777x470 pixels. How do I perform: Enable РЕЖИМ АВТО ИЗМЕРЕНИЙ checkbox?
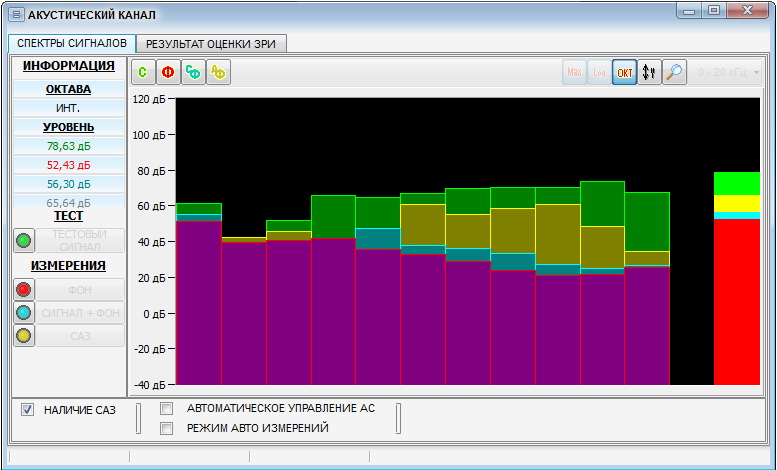coord(167,428)
